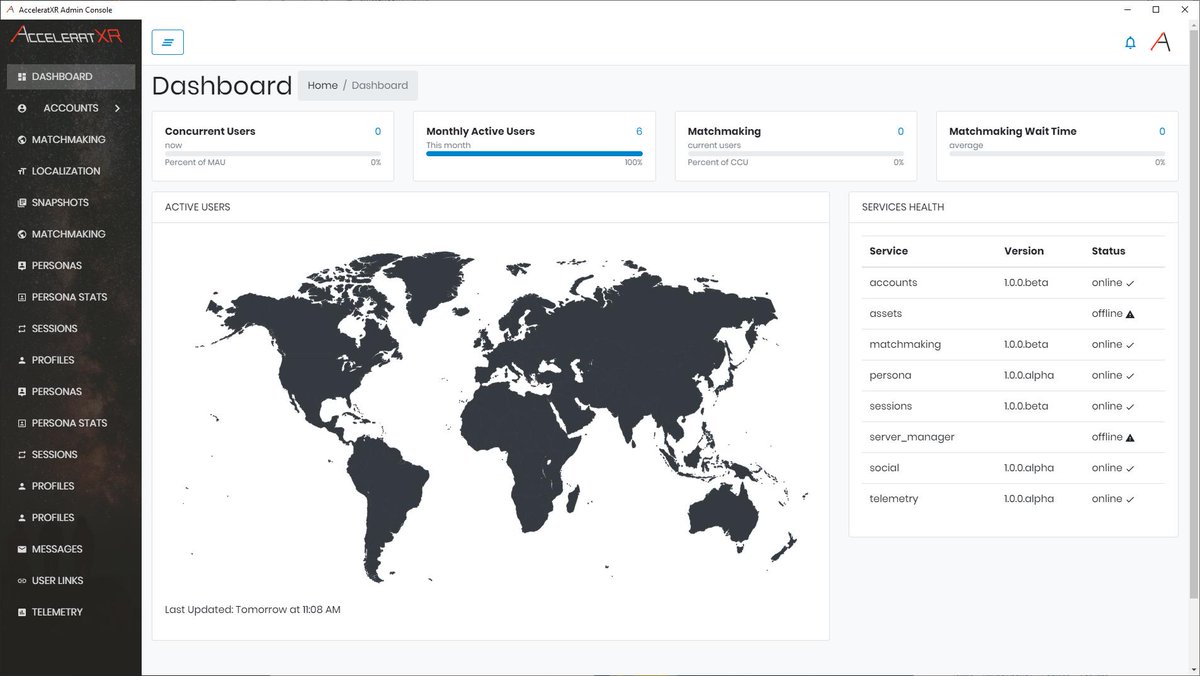Screen dimensions: 1200x676
Task: Click the Service column header
Action: (889, 251)
